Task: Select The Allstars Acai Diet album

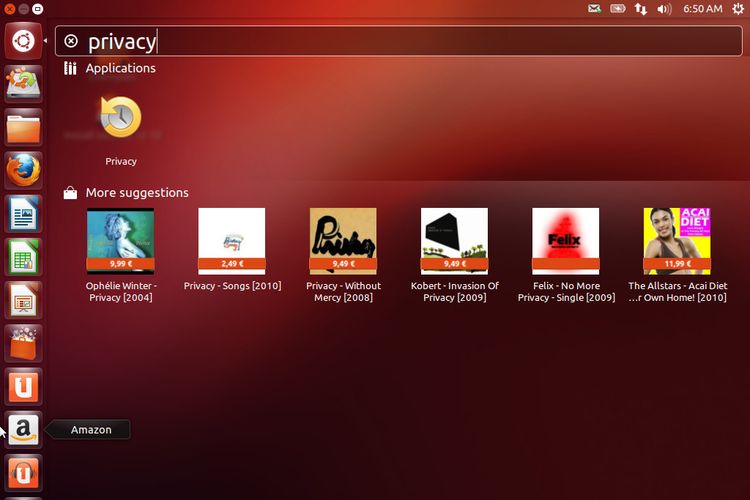Action: 677,241
